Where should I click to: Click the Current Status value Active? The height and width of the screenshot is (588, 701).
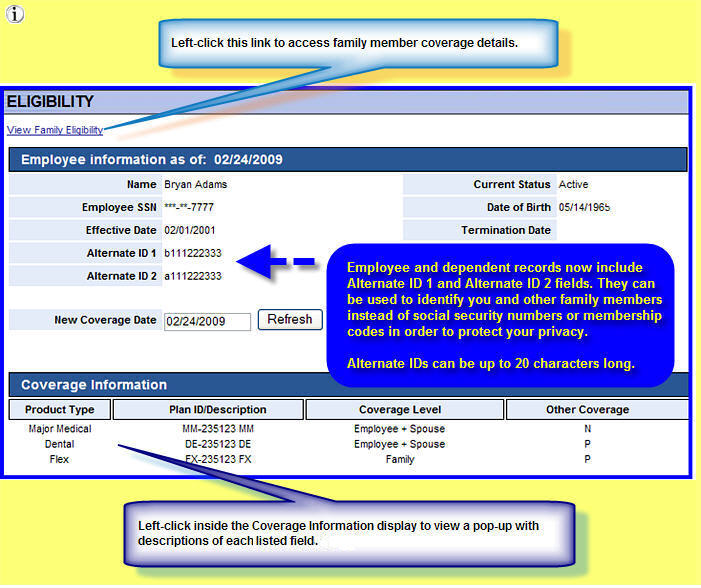(573, 184)
